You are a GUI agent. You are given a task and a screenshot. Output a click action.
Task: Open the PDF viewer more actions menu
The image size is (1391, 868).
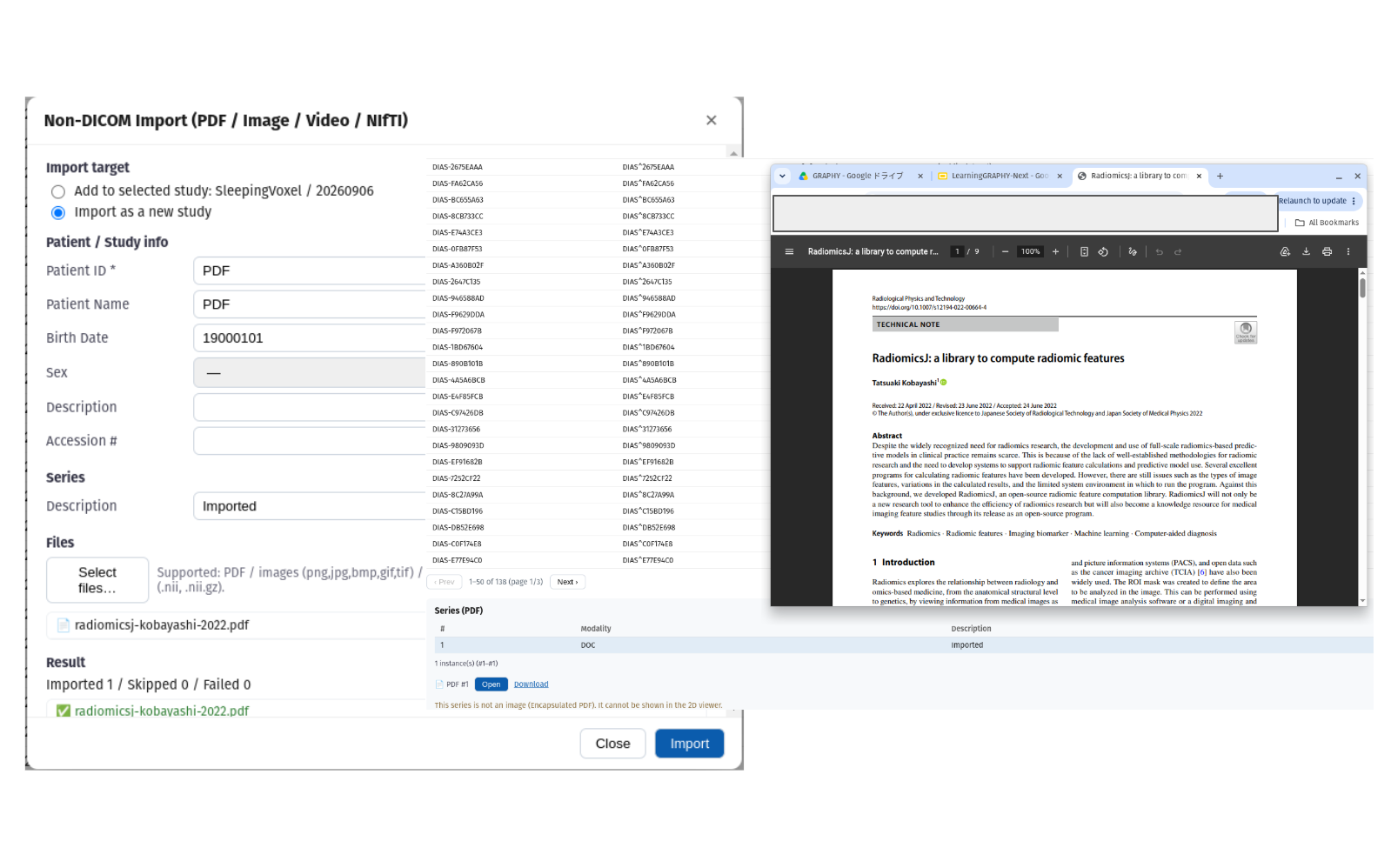pos(1348,252)
